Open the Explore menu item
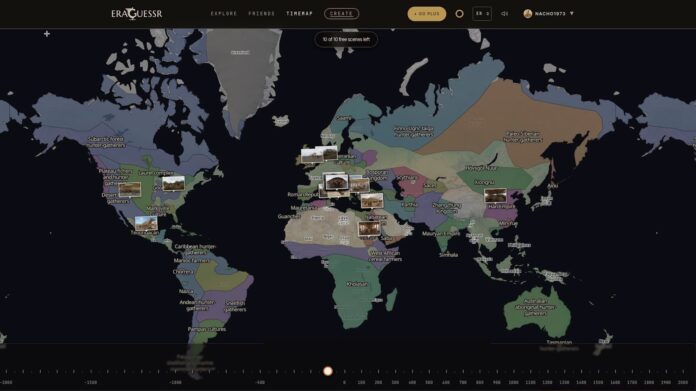The image size is (696, 391). pos(224,14)
